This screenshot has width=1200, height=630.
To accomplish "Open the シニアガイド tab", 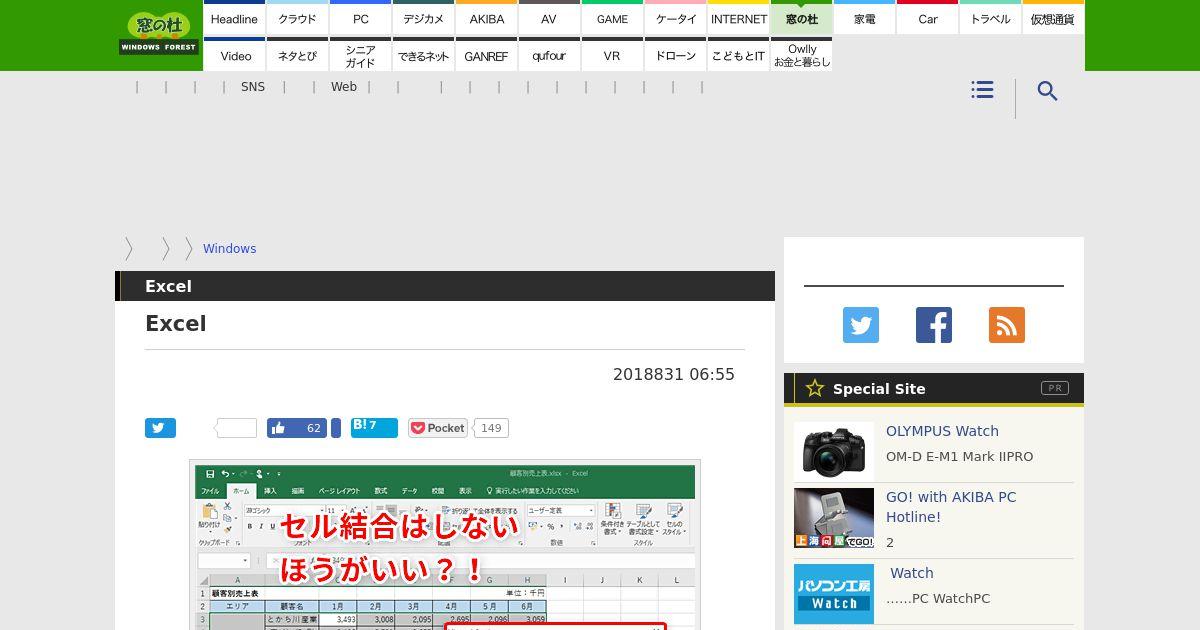I will (361, 55).
